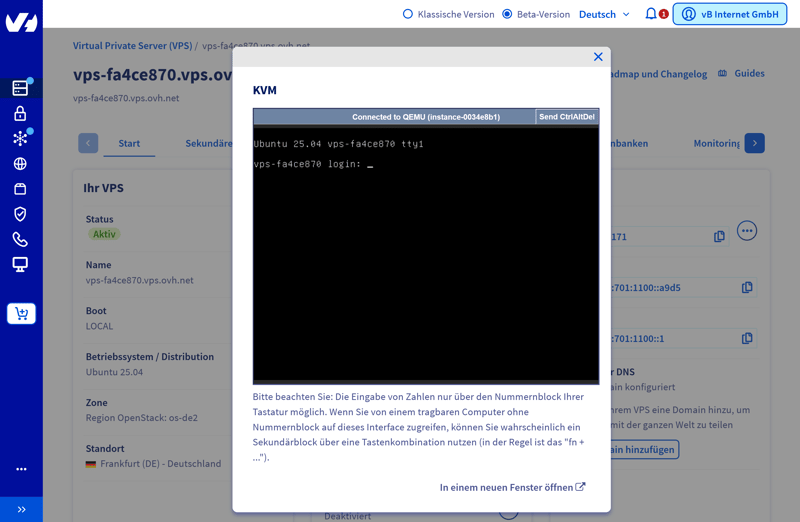Click inside the KVM console terminal

pos(426,260)
